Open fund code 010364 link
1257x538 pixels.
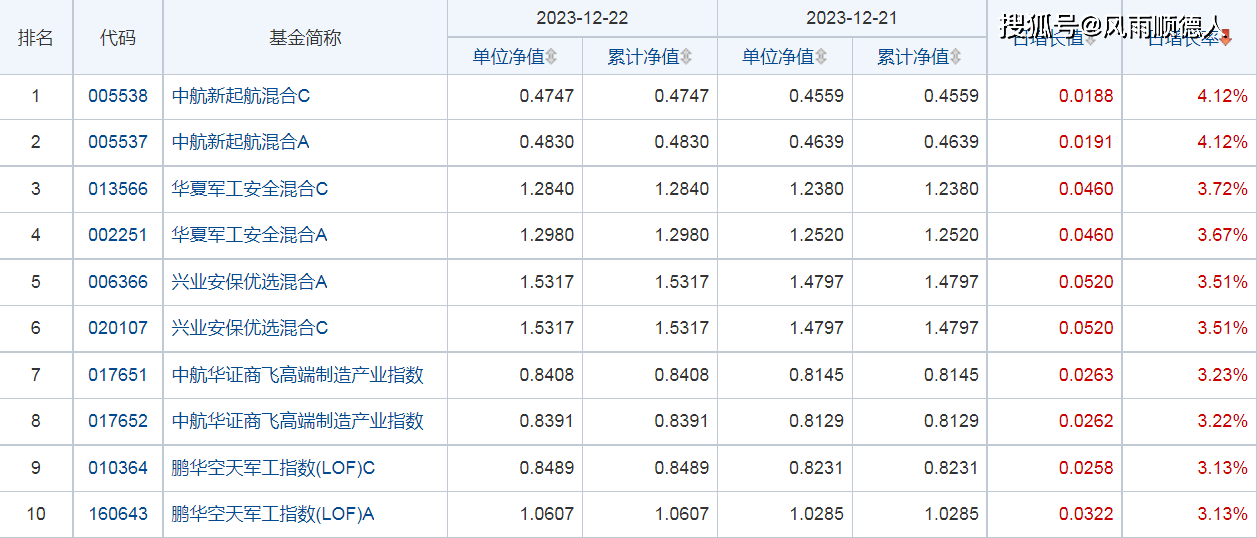pos(118,468)
